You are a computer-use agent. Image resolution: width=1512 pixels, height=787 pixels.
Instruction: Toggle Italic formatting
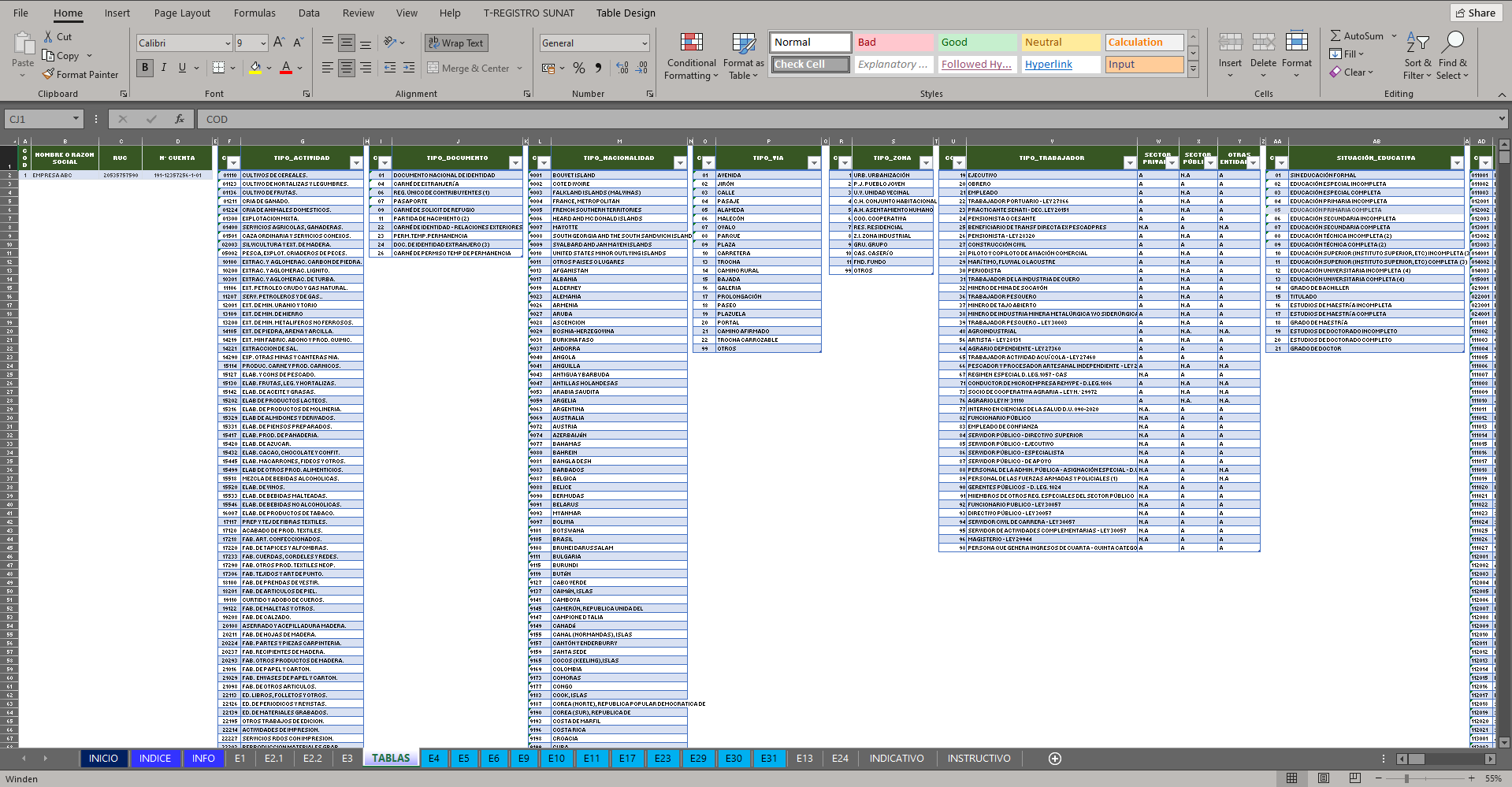164,68
